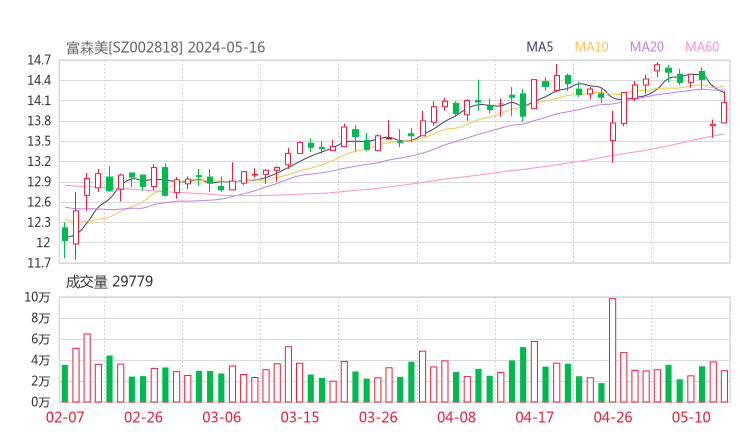
Task: Click the 6万 volume axis label
Action: point(41,339)
